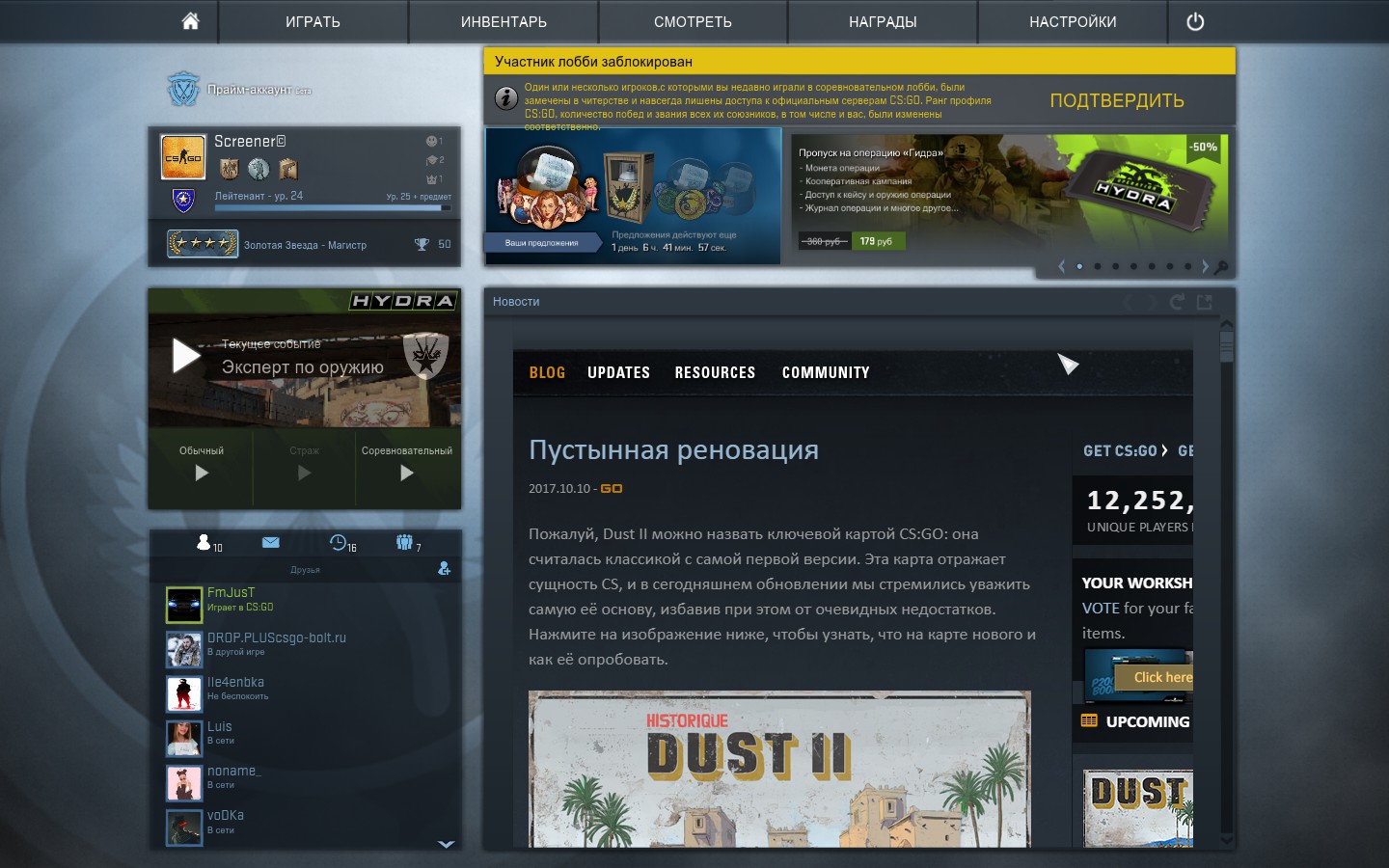This screenshot has width=1389, height=868.
Task: Open the friends list tab icon
Action: (x=204, y=542)
